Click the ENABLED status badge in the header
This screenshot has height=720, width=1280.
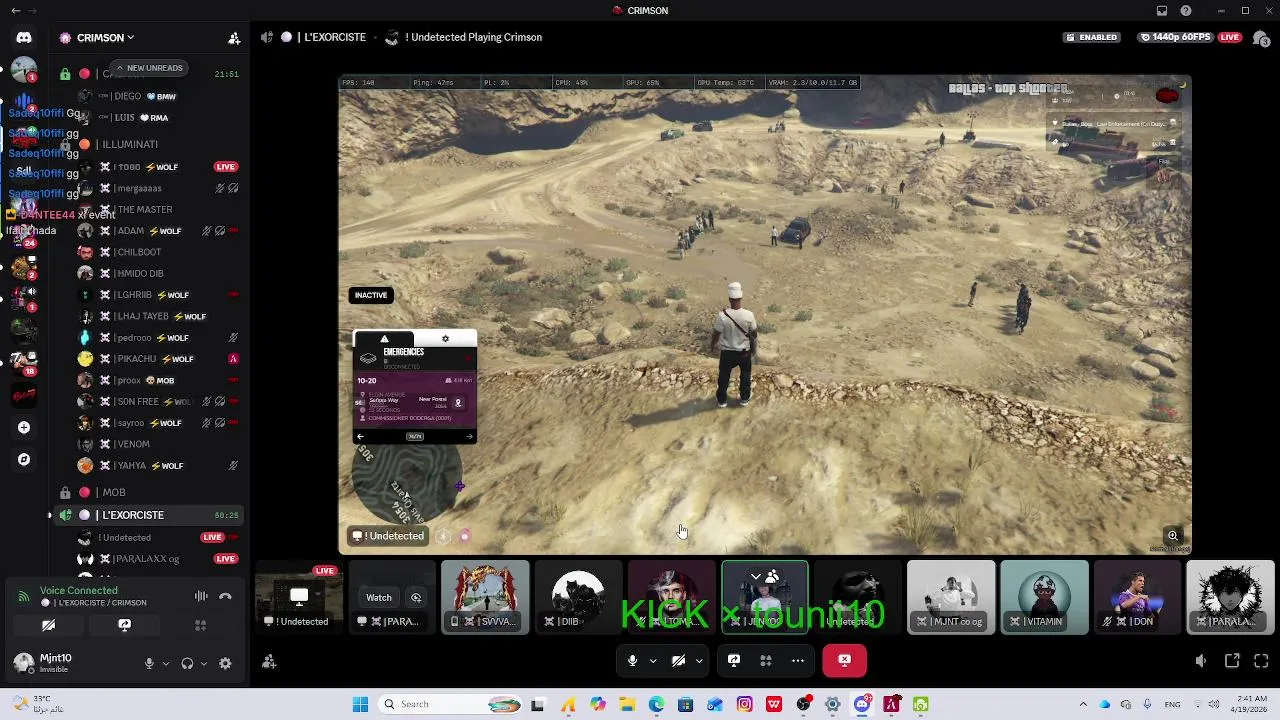pos(1091,37)
